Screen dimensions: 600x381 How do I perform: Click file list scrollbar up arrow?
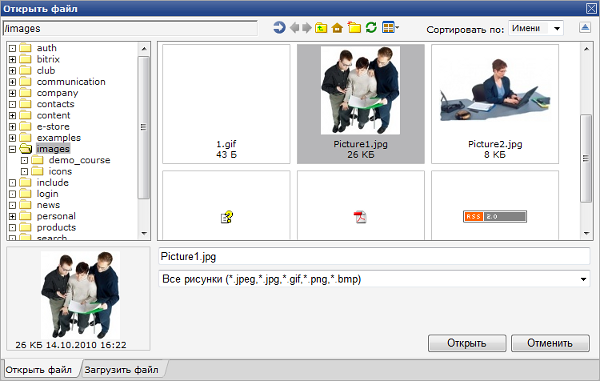pyautogui.click(x=586, y=49)
